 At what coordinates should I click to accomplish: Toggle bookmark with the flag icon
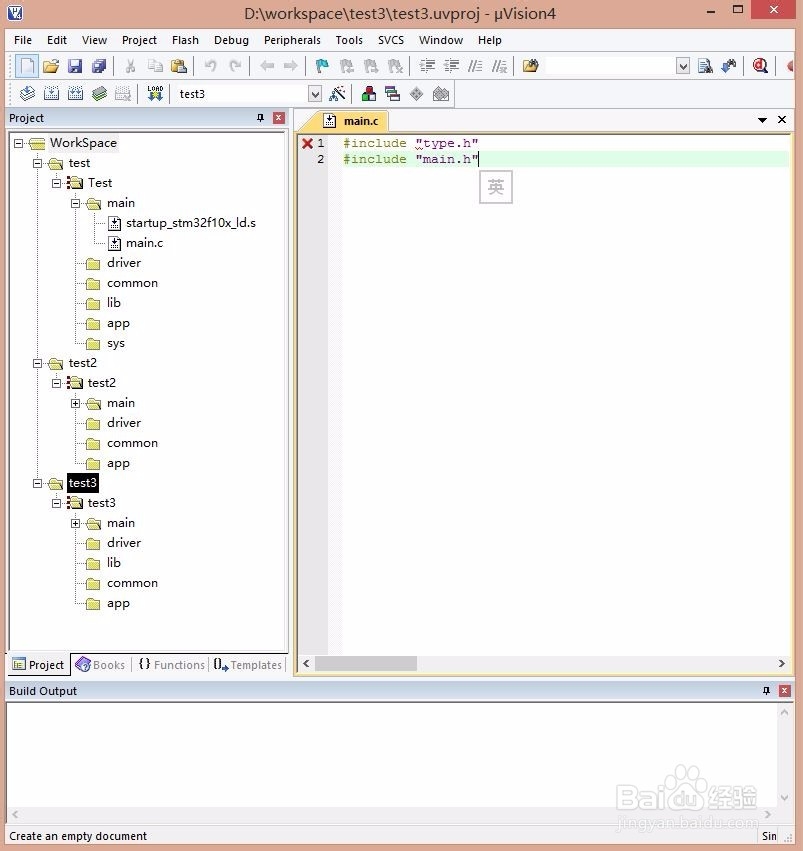(x=322, y=66)
